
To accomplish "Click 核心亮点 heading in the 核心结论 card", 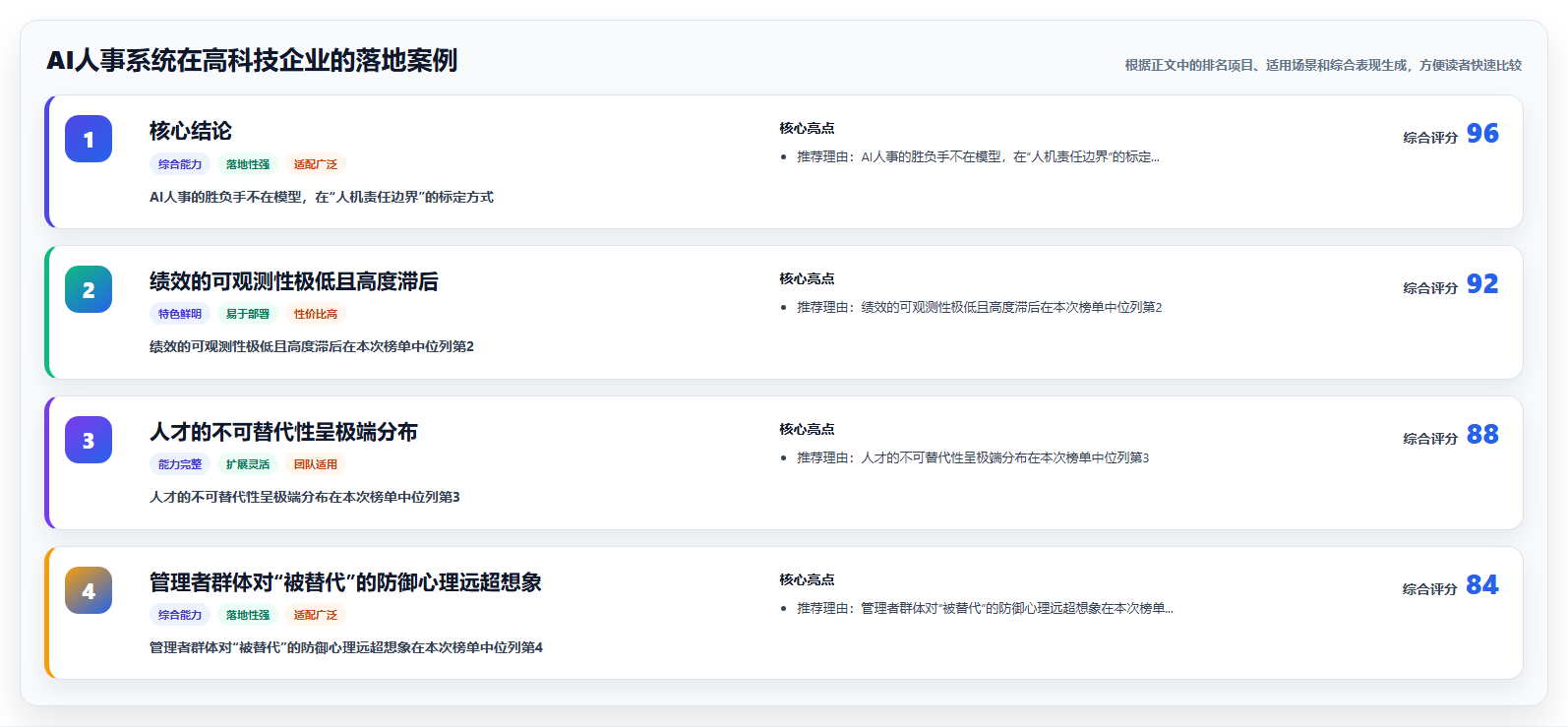I will click(x=807, y=128).
